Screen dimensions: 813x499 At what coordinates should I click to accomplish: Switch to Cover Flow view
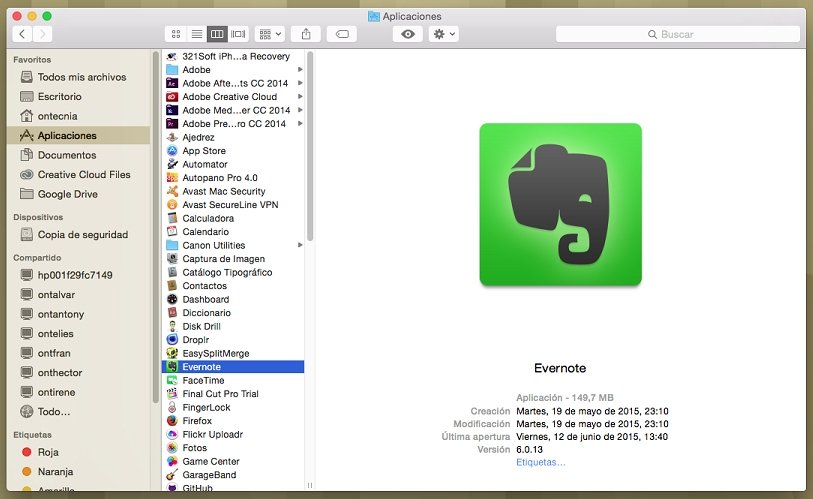238,34
